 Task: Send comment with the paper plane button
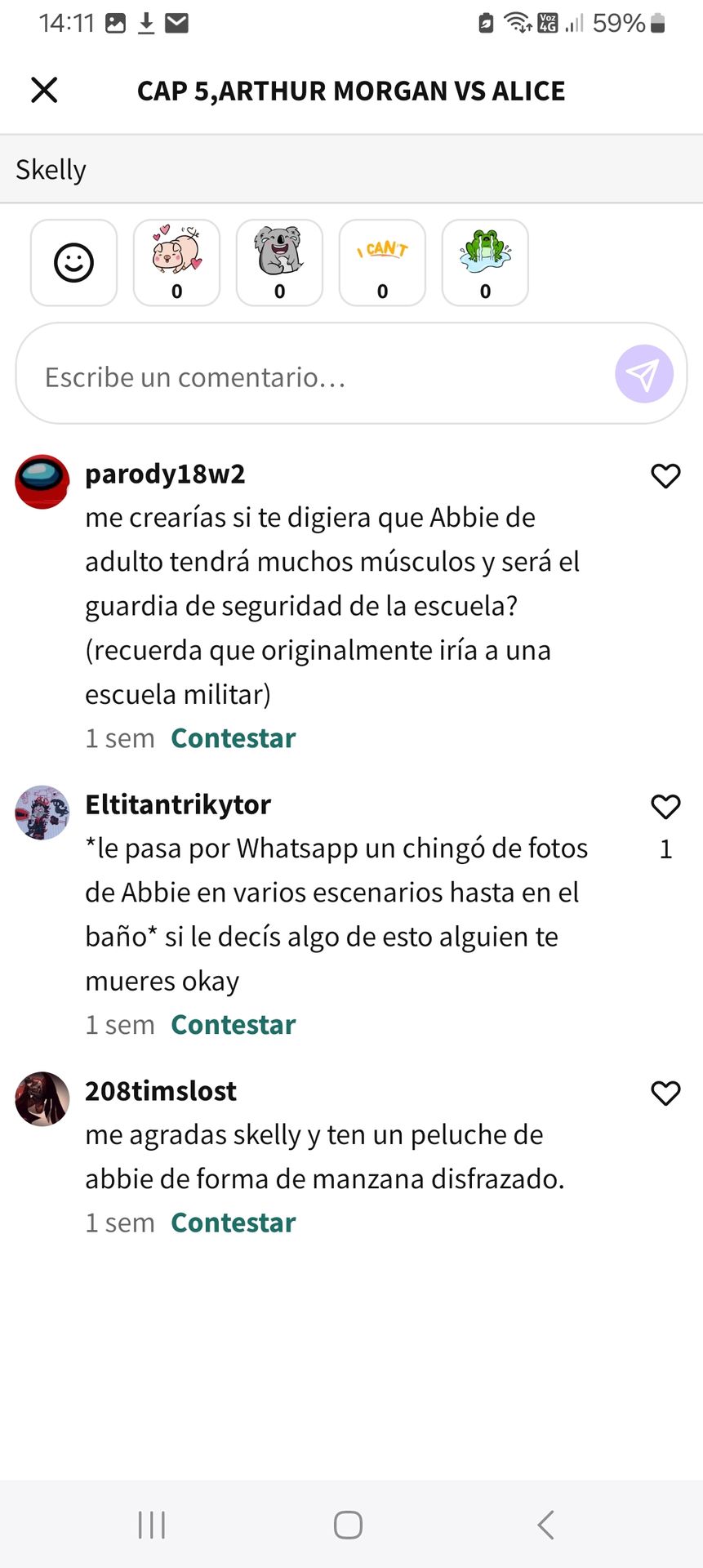coord(644,374)
